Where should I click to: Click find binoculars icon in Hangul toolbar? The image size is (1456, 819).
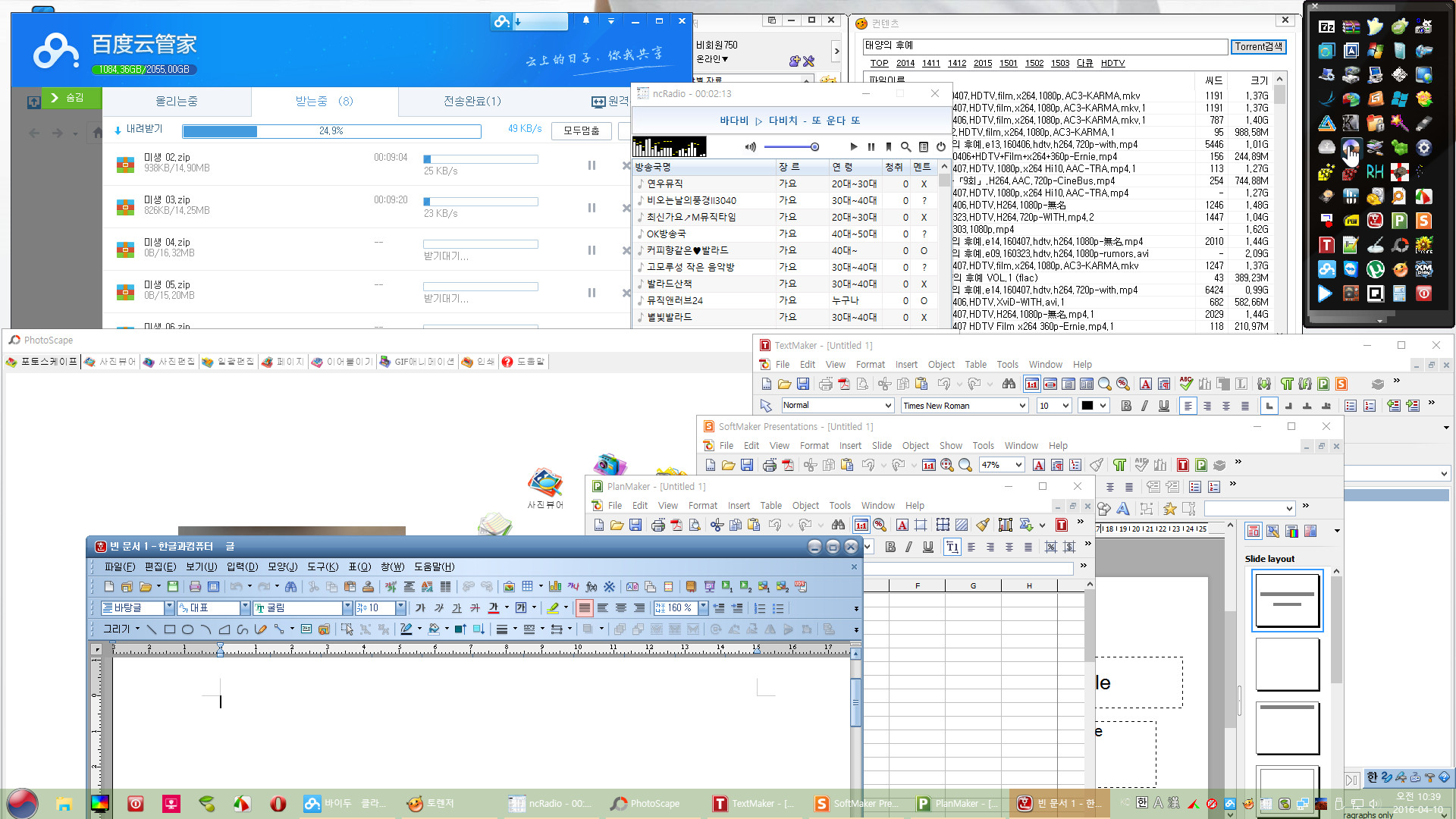(x=290, y=586)
